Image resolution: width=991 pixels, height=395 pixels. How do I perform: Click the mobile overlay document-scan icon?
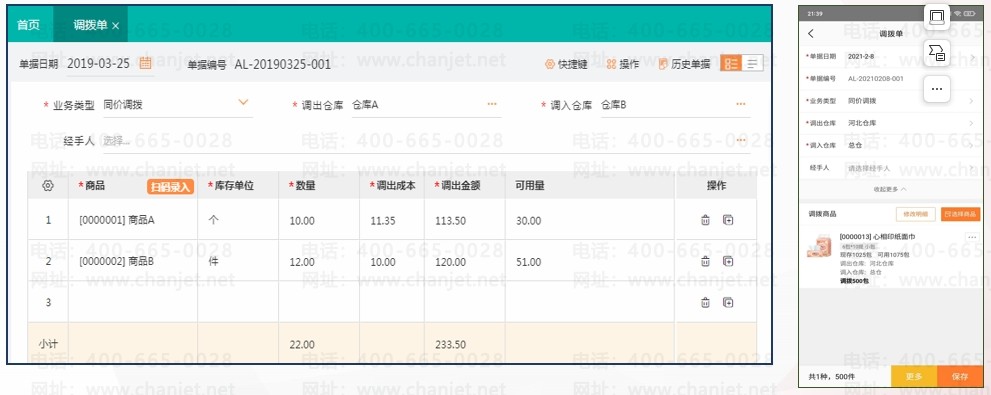pos(937,52)
